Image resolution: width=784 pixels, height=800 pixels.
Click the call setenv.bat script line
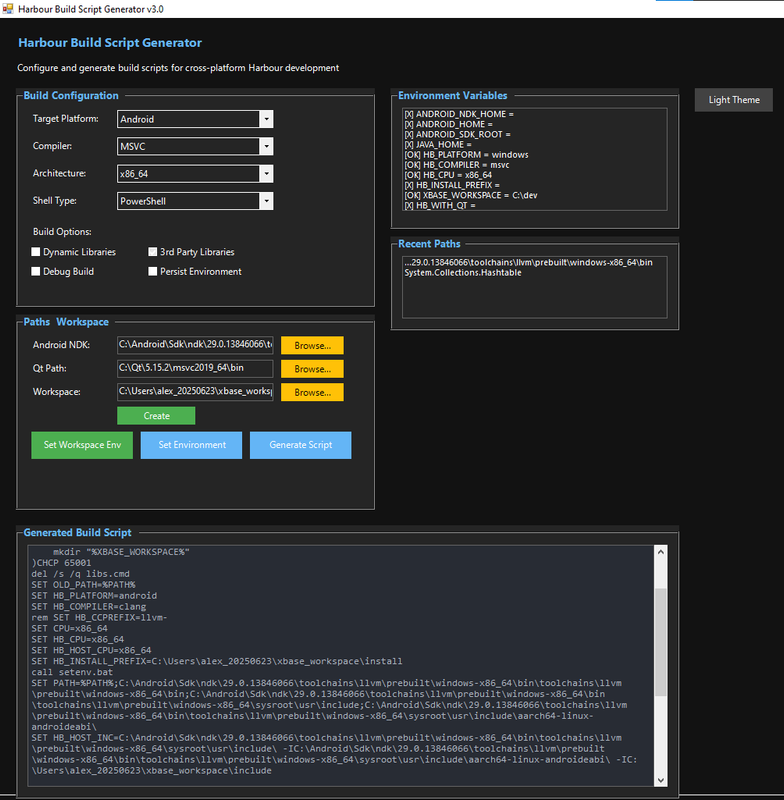72,672
